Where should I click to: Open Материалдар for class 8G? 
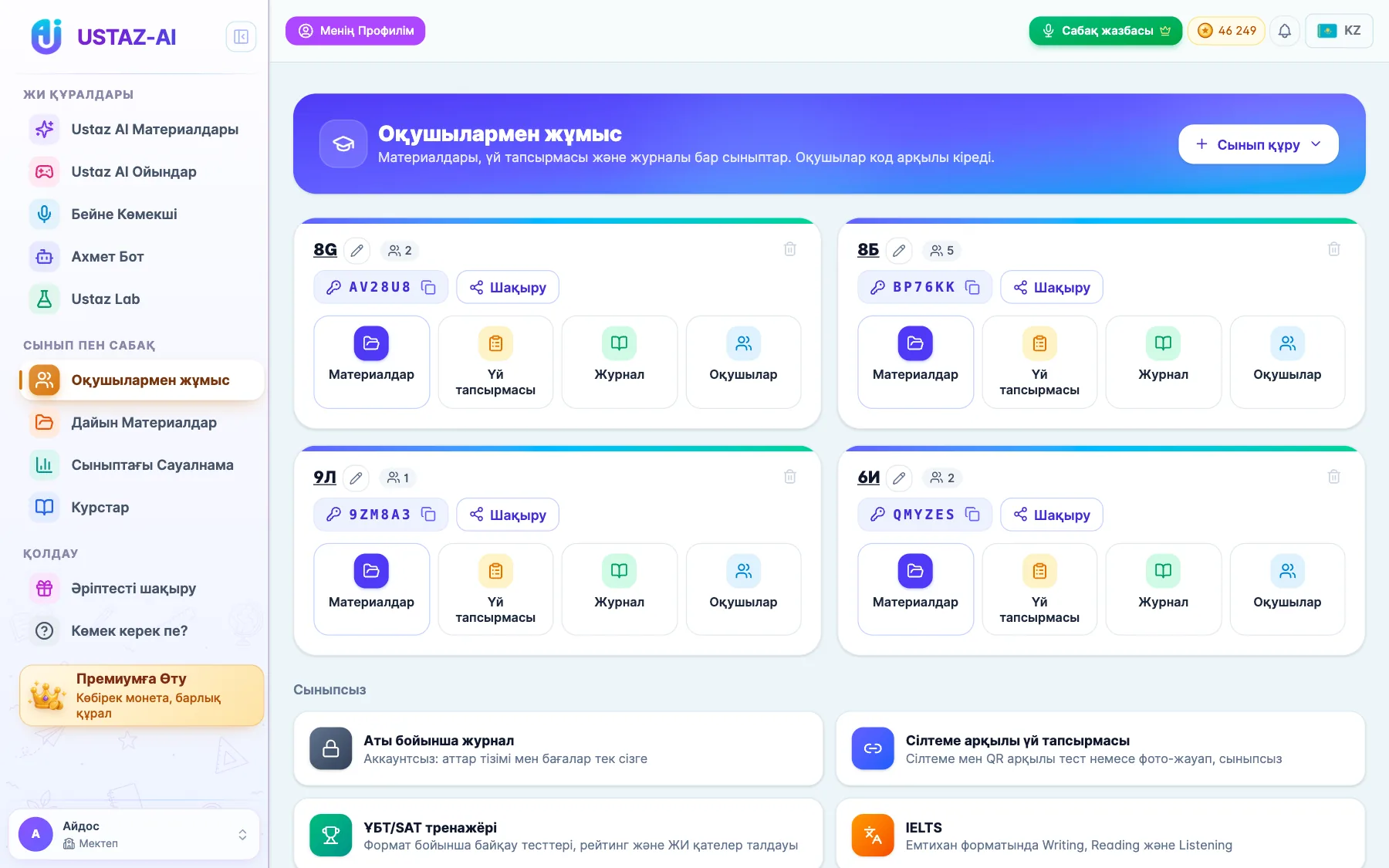pos(372,362)
